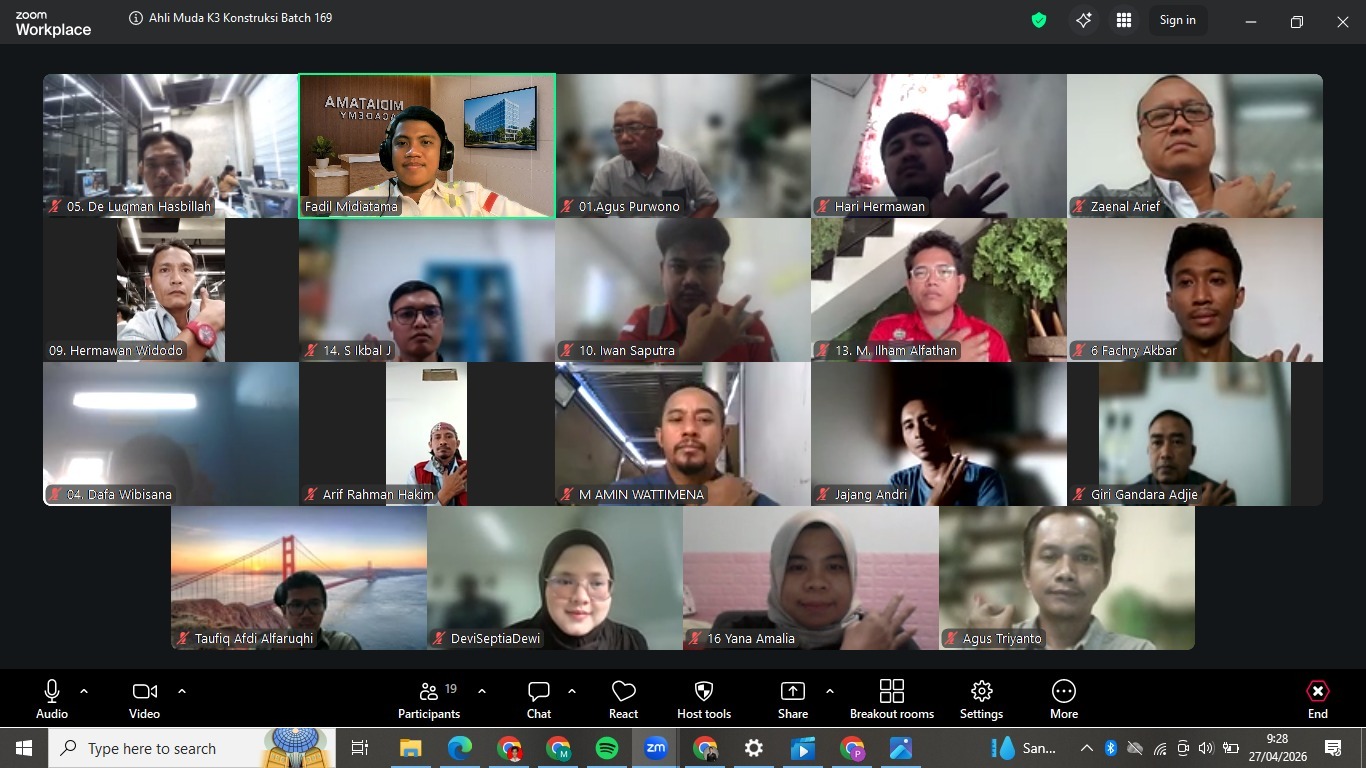Click the End meeting button
The height and width of the screenshot is (768, 1366).
tap(1317, 698)
